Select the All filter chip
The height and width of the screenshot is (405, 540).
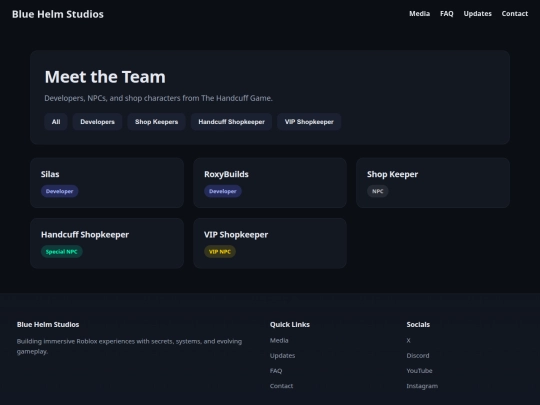click(56, 122)
